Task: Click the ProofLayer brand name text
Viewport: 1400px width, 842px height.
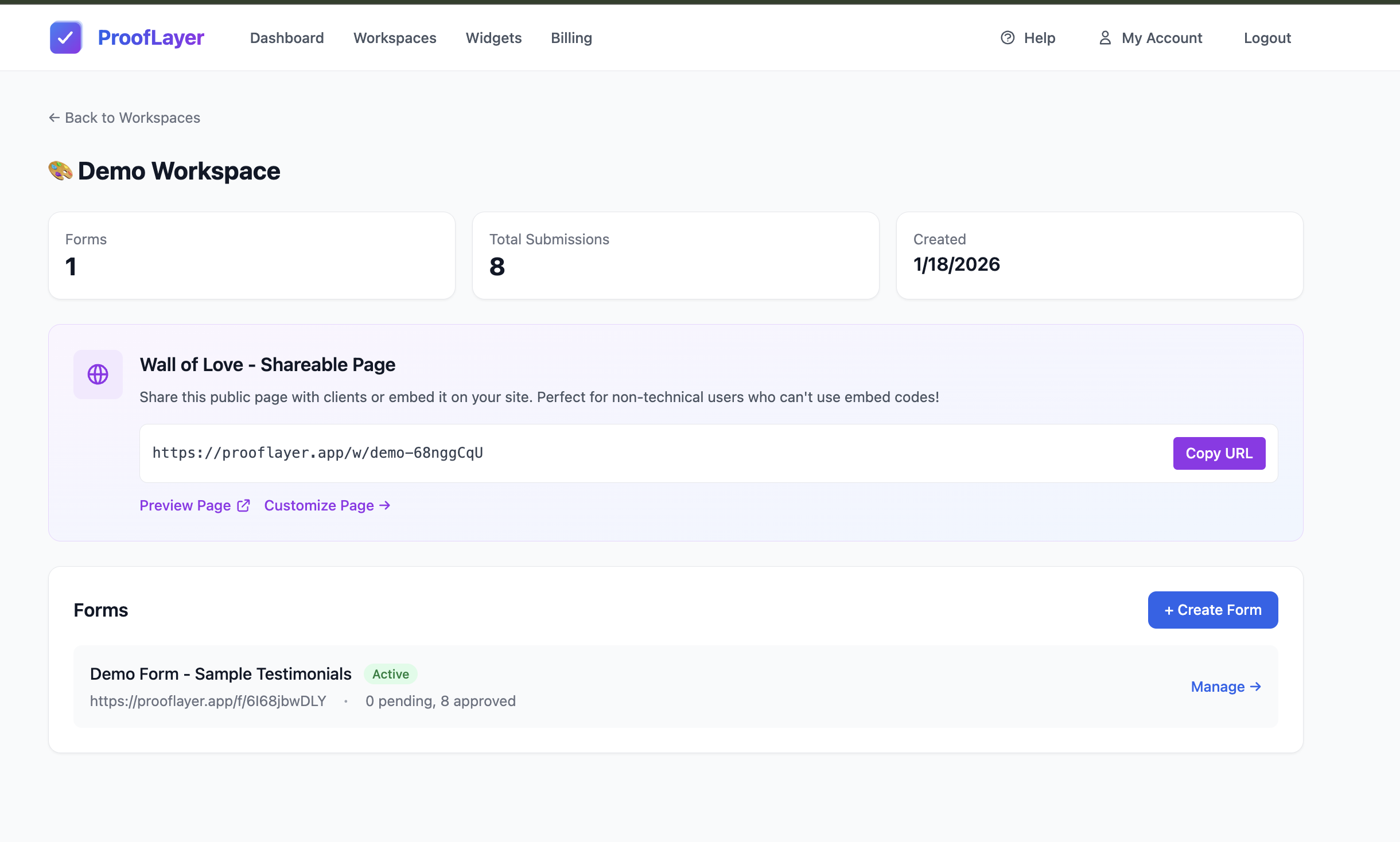Action: [x=151, y=38]
